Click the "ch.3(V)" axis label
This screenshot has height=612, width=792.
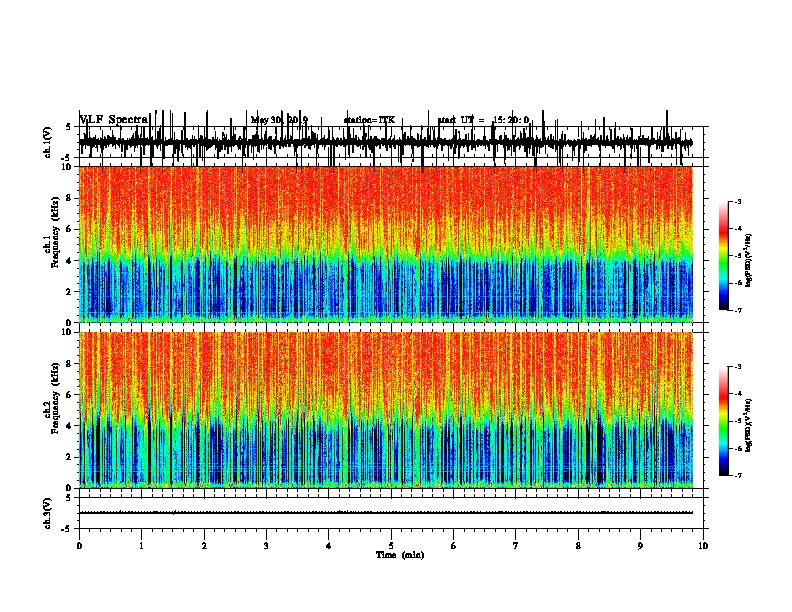click(x=48, y=513)
